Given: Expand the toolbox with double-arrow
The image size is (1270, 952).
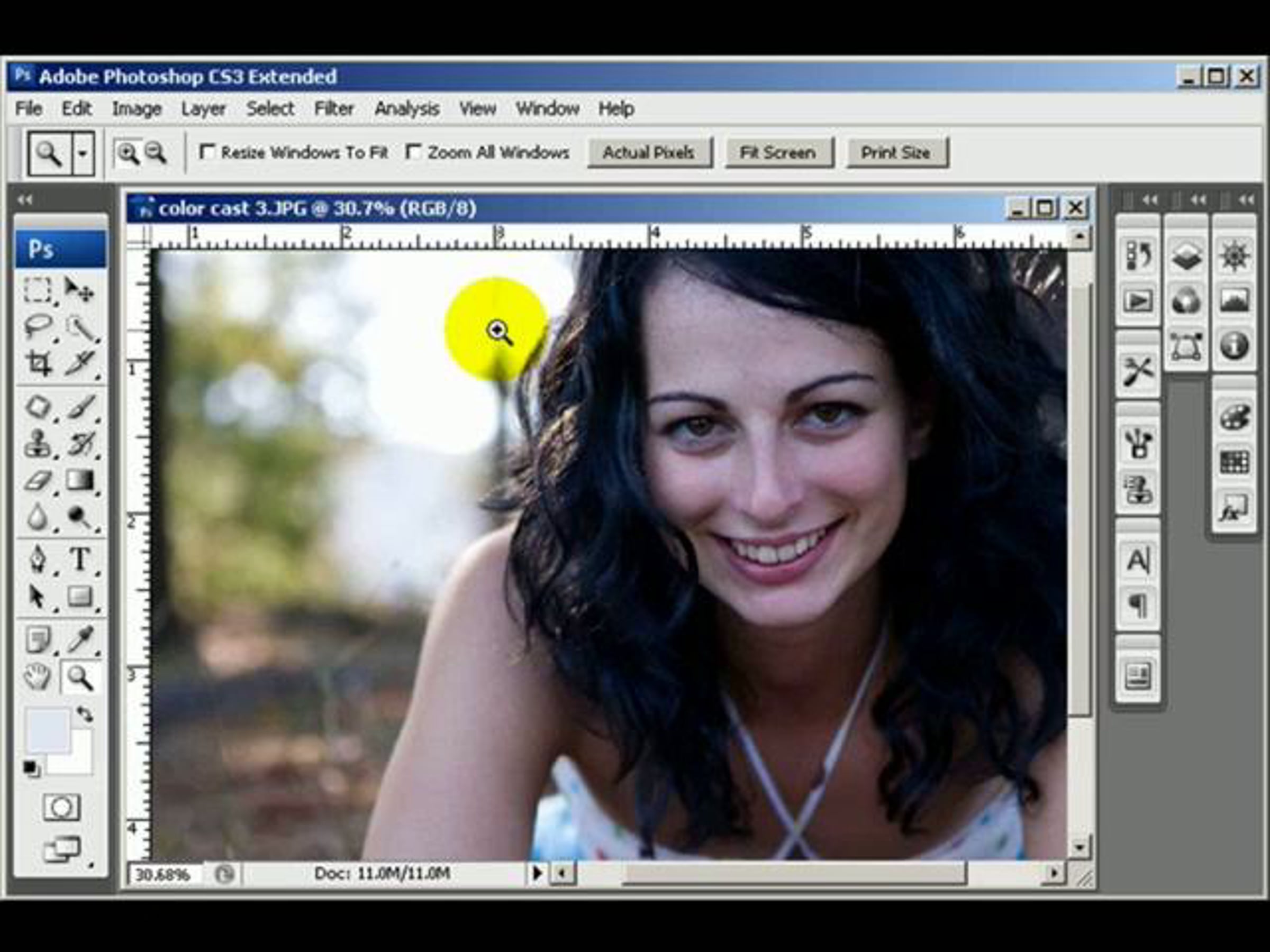Looking at the screenshot, I should 25,200.
